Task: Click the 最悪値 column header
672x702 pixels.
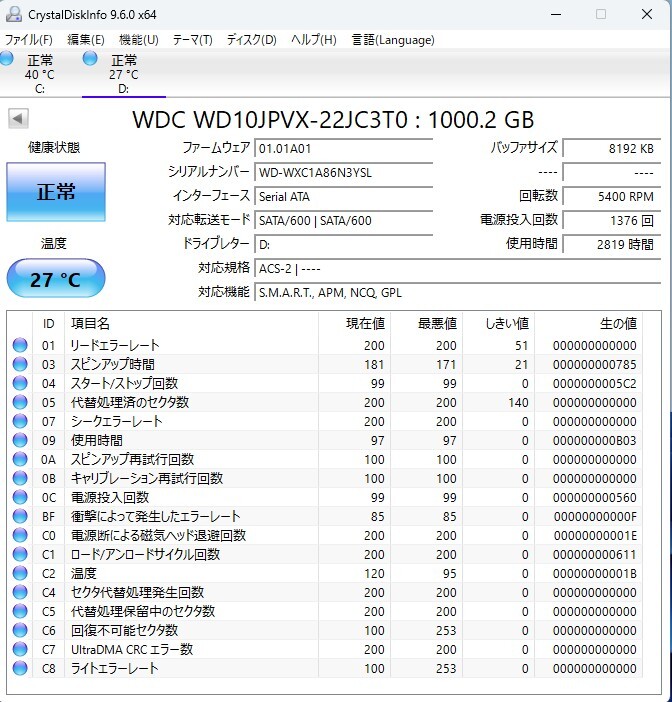Action: (x=426, y=323)
